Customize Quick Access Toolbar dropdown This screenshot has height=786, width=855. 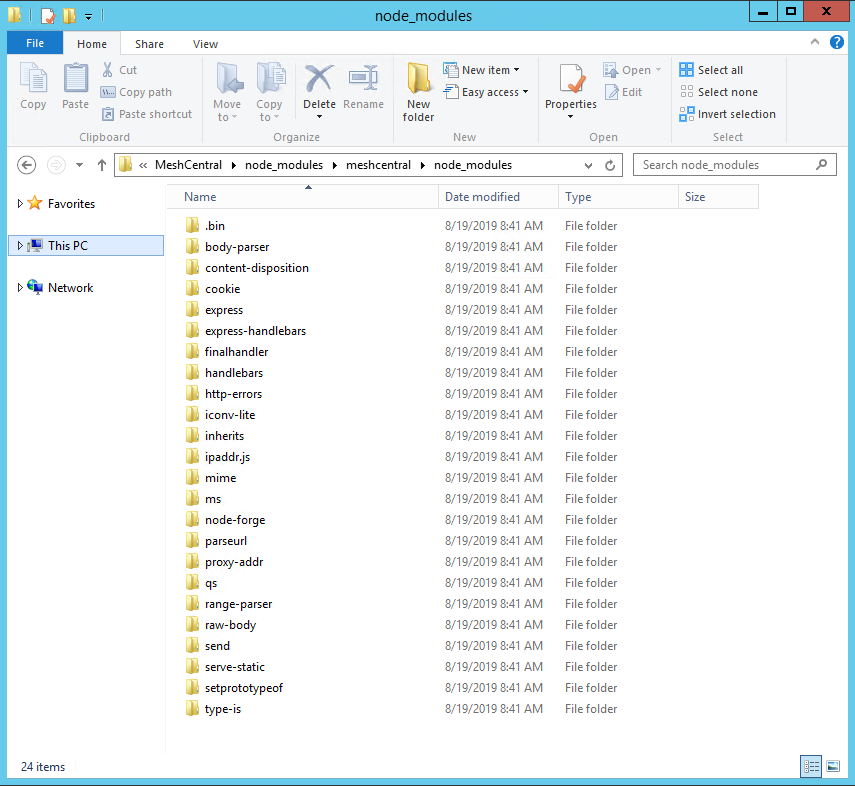point(88,17)
